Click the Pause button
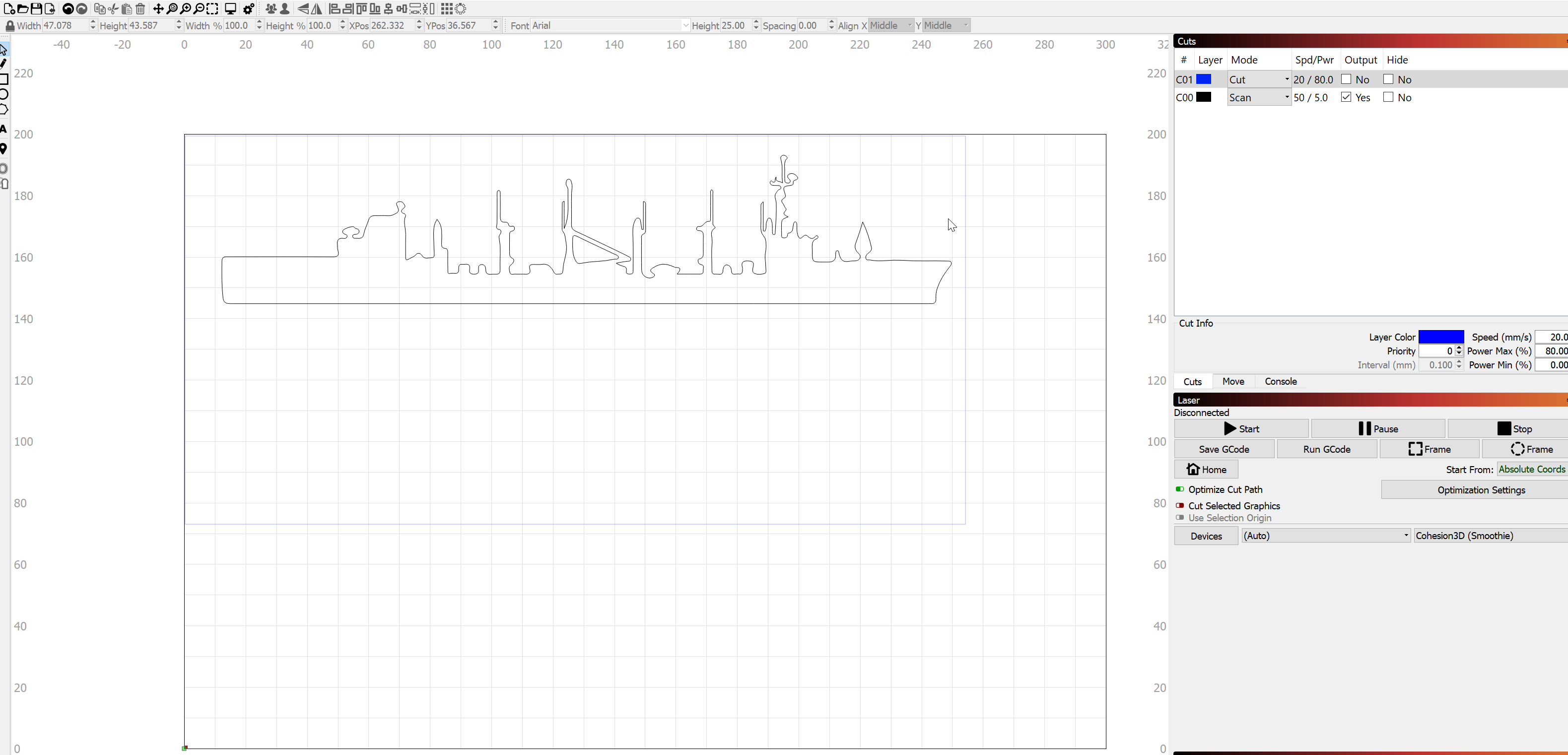 tap(1378, 429)
